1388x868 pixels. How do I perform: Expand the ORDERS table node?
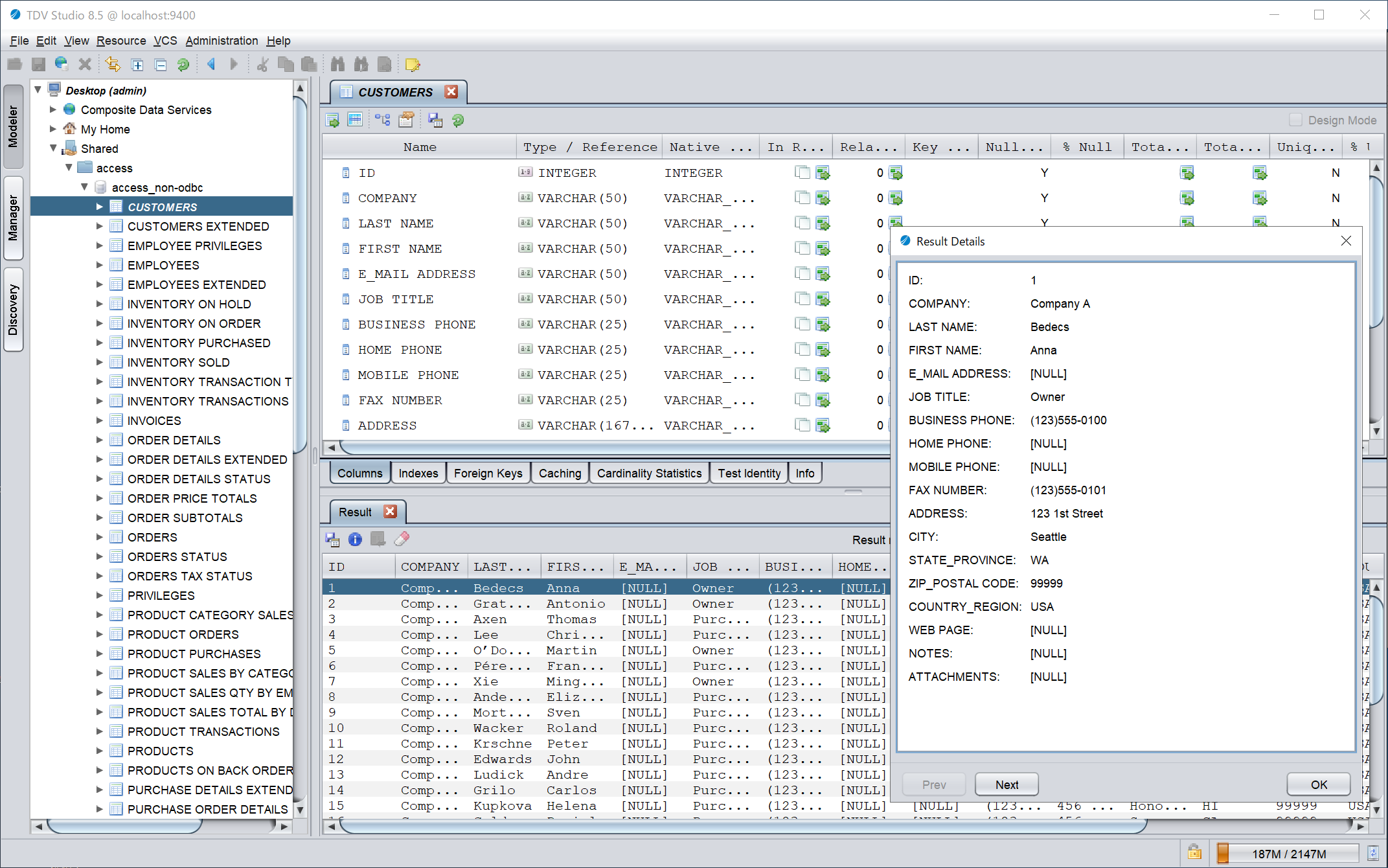[x=100, y=537]
